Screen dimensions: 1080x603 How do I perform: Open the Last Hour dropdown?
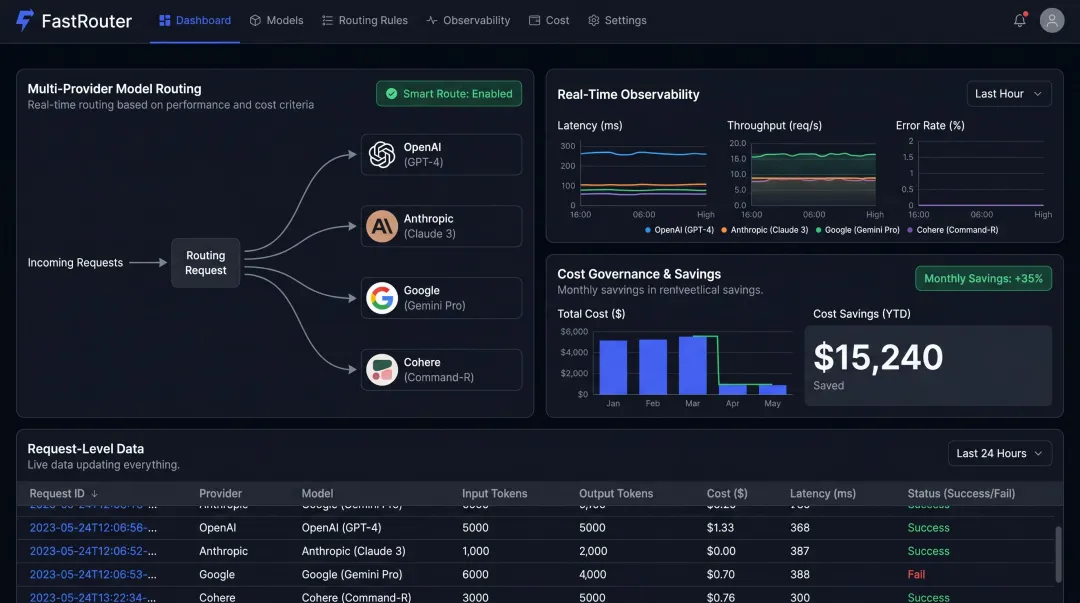(1009, 94)
